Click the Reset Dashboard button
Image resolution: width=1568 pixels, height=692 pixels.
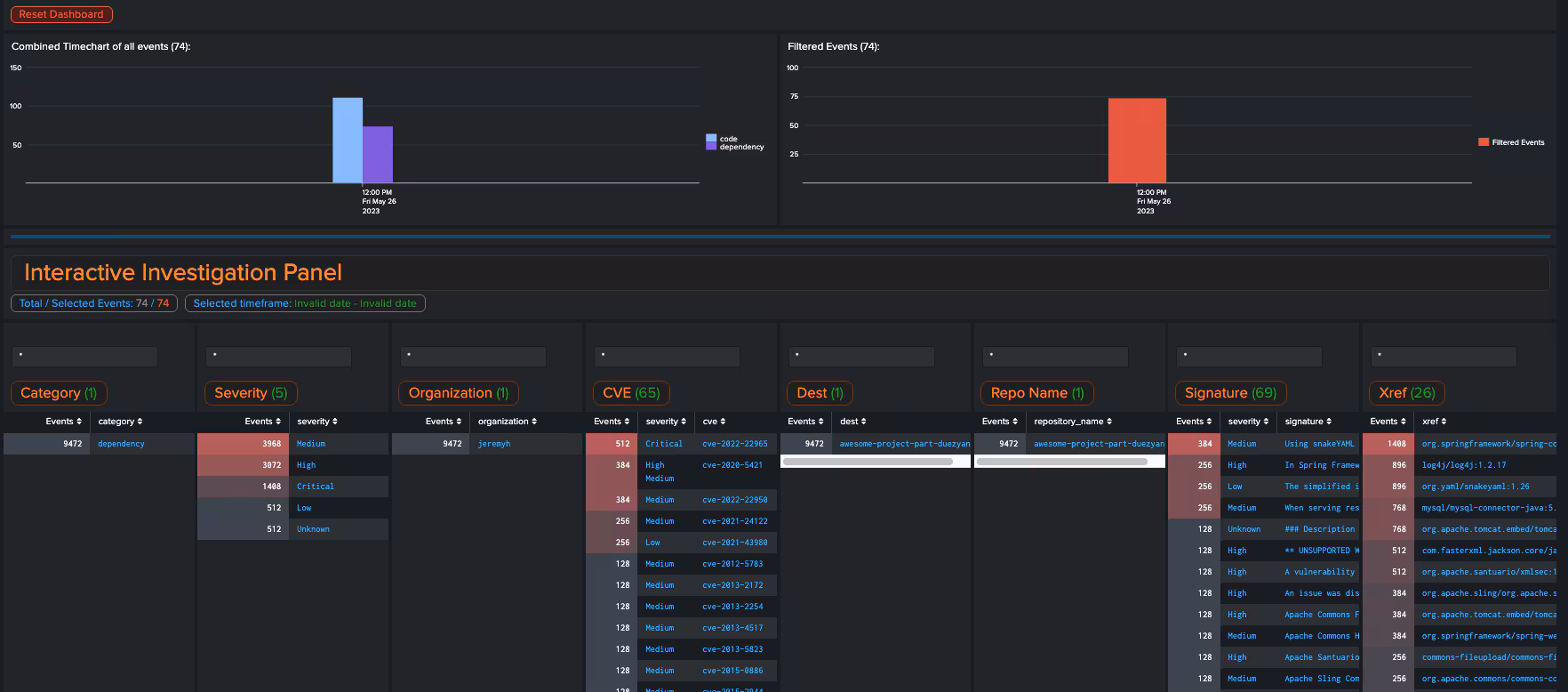pos(61,14)
